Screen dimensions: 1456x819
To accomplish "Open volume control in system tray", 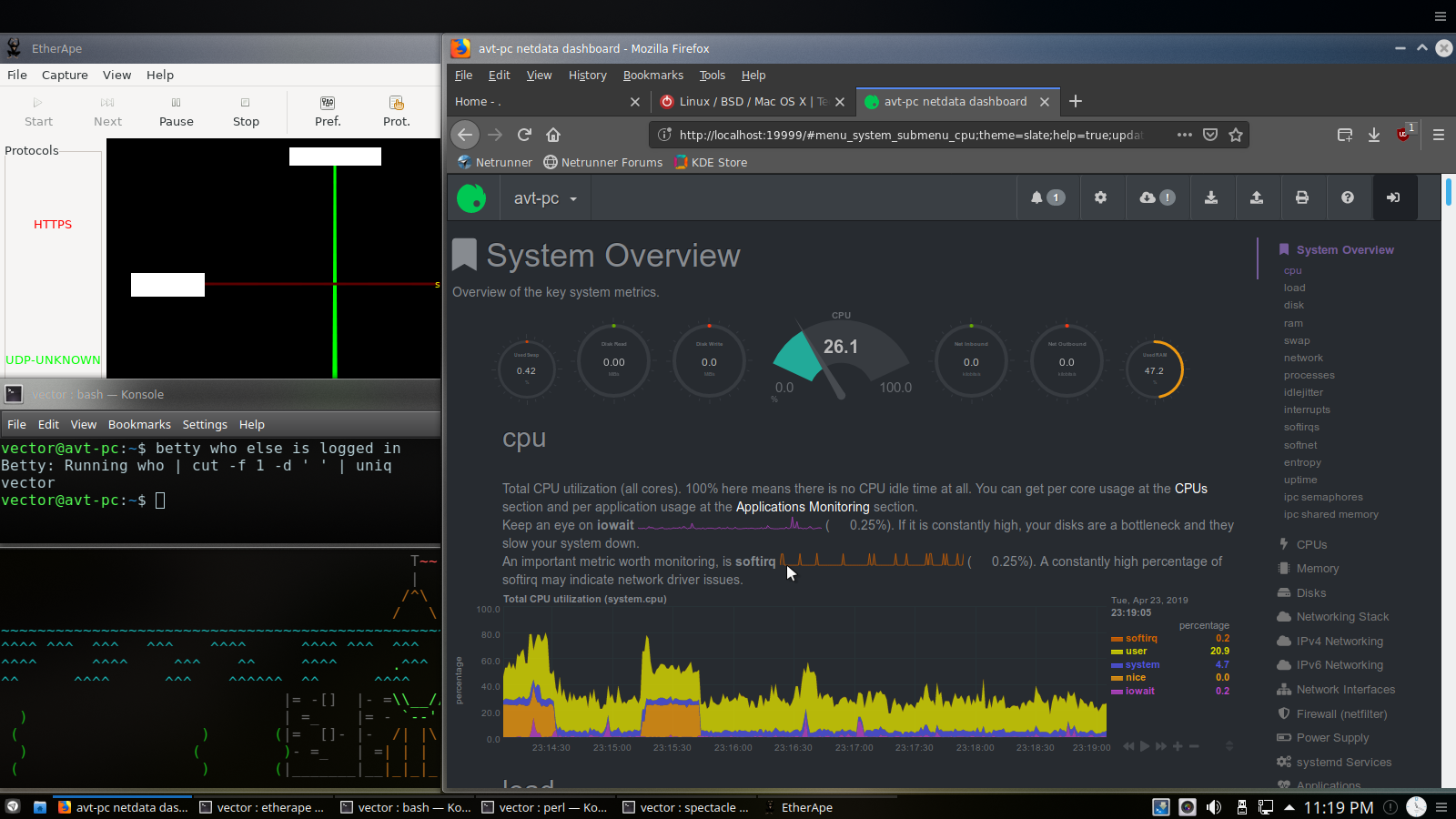I will [x=1214, y=807].
